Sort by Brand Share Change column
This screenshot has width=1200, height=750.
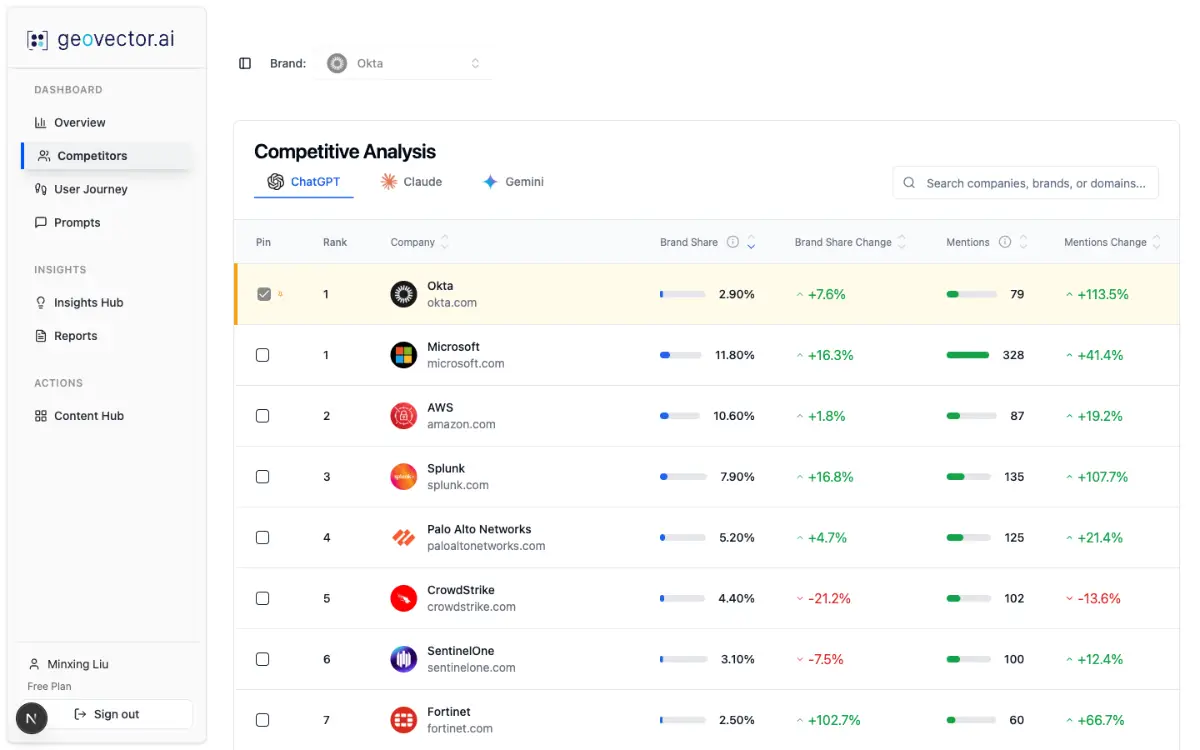(902, 242)
